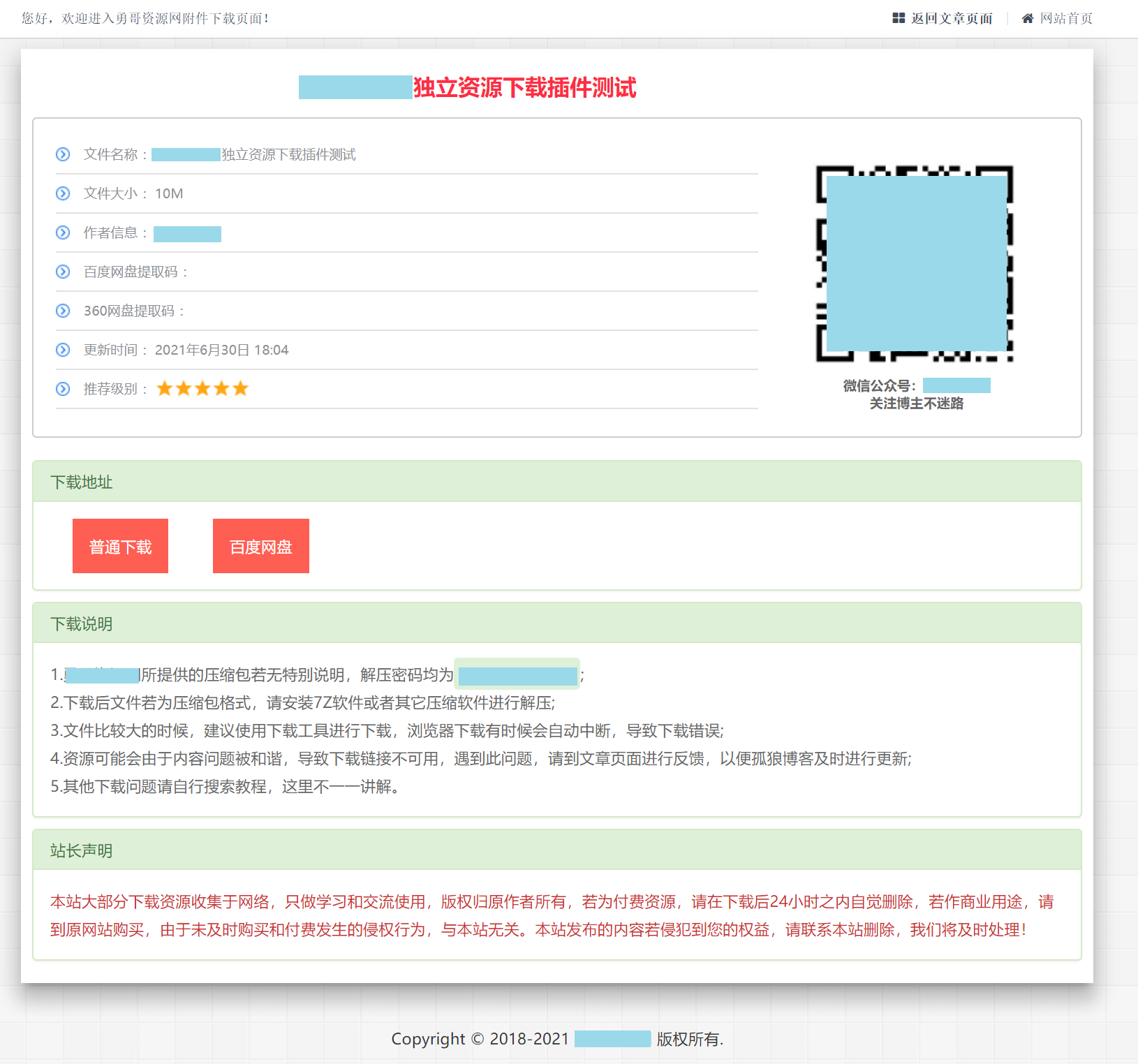Select the 下载地址 section header
The width and height of the screenshot is (1138, 1064).
tap(82, 482)
